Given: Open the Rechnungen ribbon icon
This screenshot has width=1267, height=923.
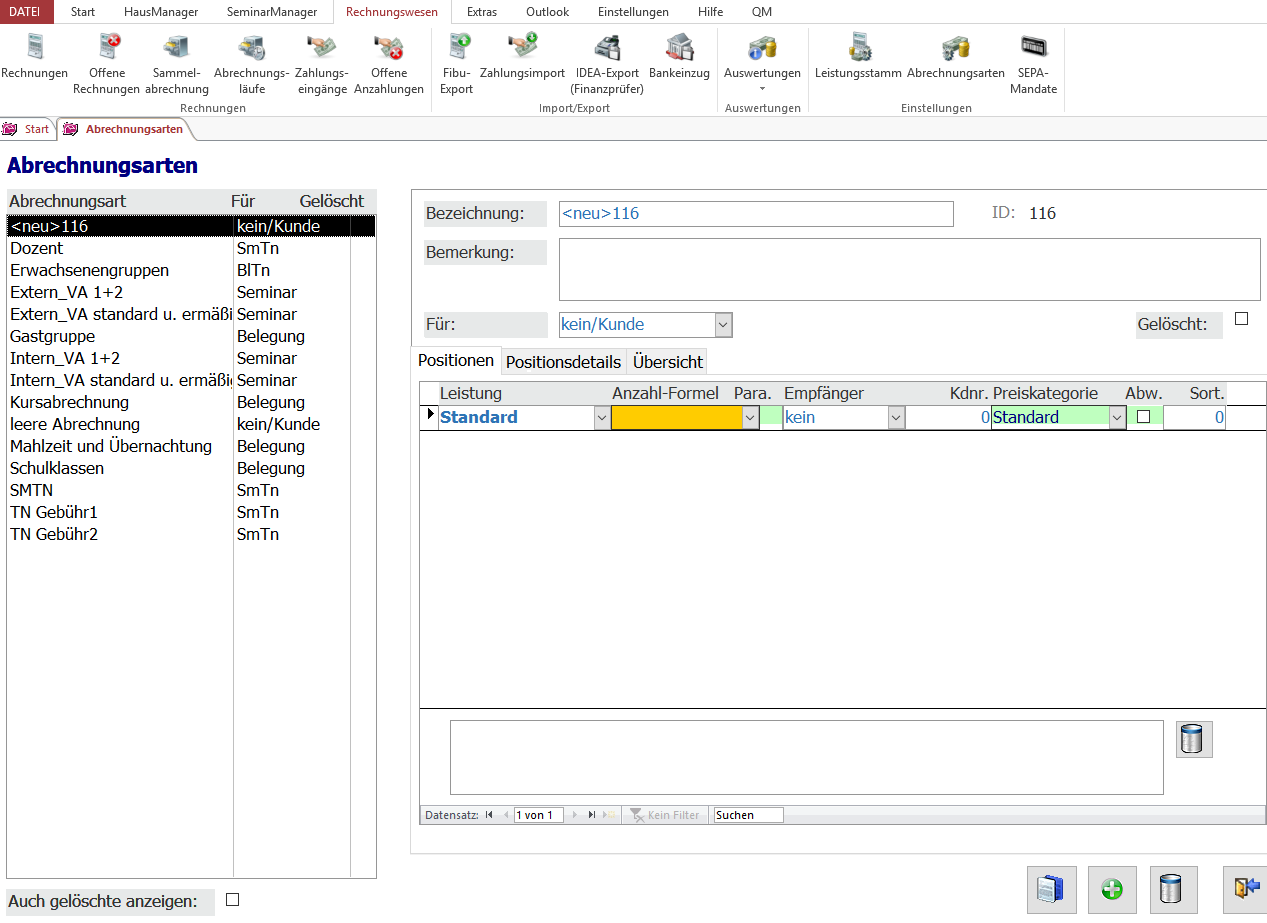Looking at the screenshot, I should 34,56.
